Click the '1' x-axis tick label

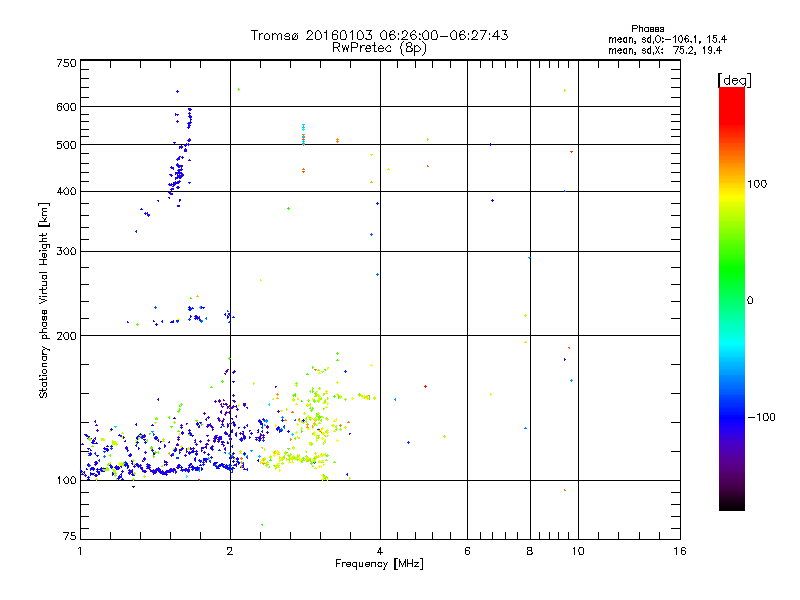80,551
